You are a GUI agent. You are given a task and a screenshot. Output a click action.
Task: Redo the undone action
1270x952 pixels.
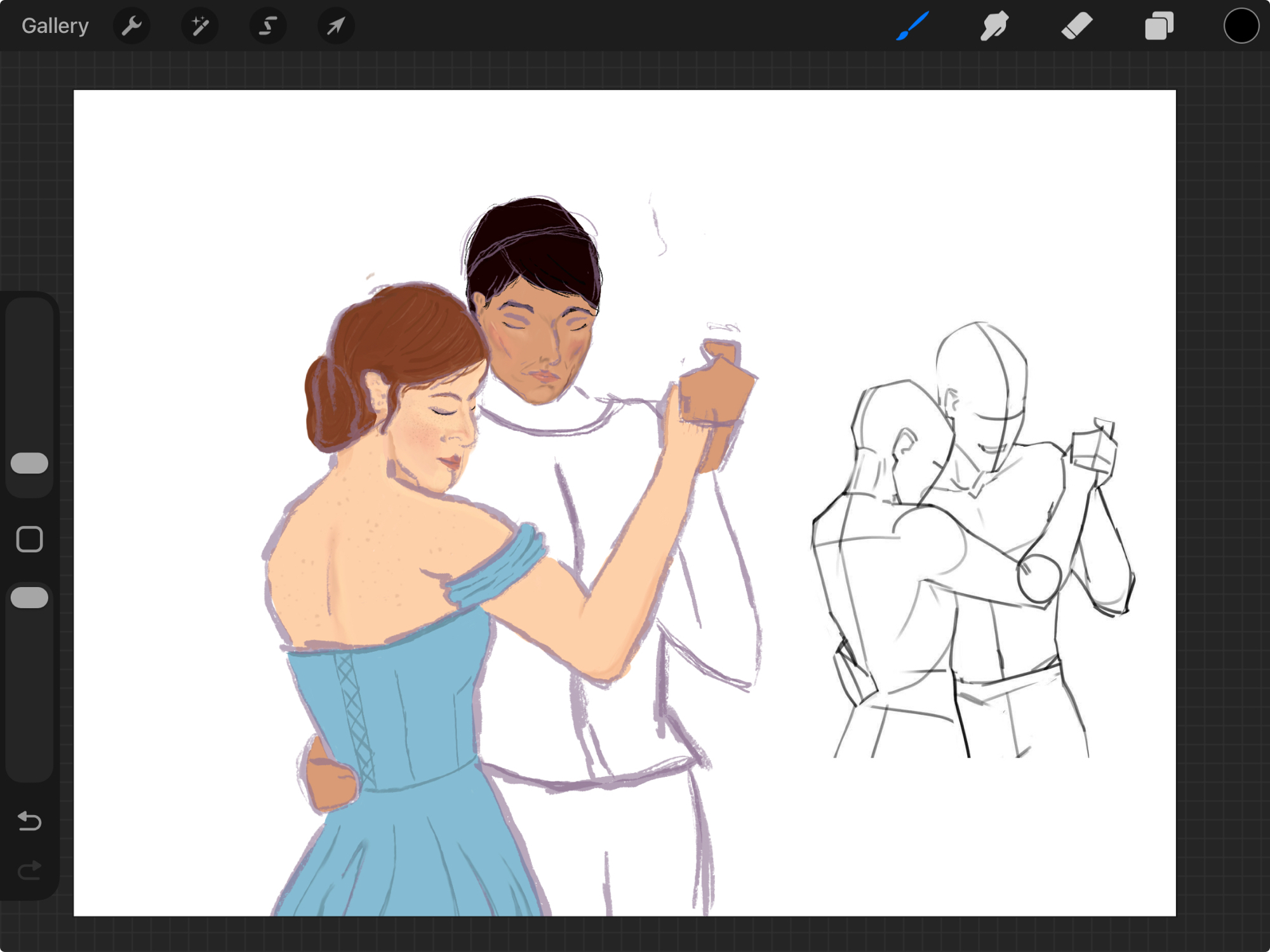29,871
